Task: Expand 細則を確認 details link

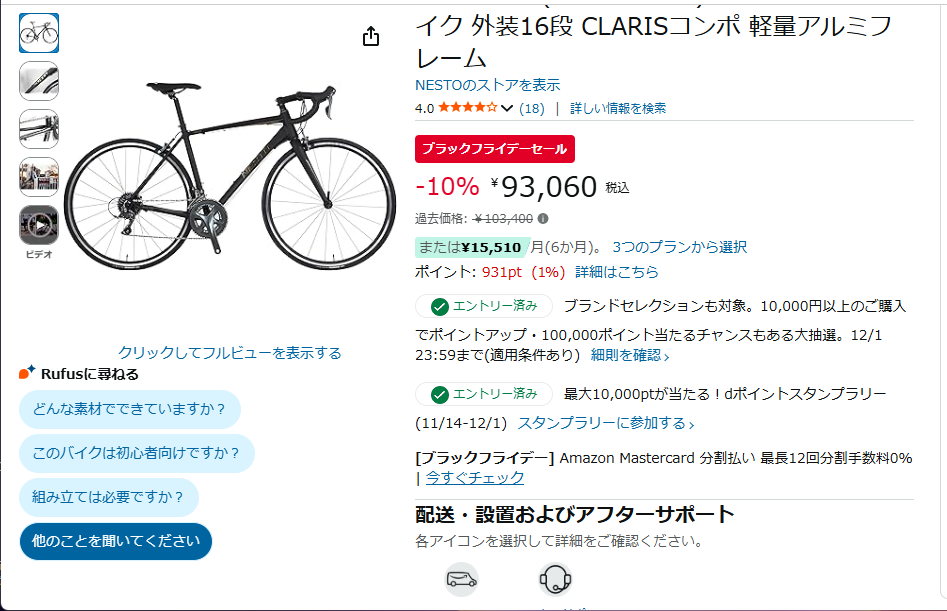Action: coord(630,355)
